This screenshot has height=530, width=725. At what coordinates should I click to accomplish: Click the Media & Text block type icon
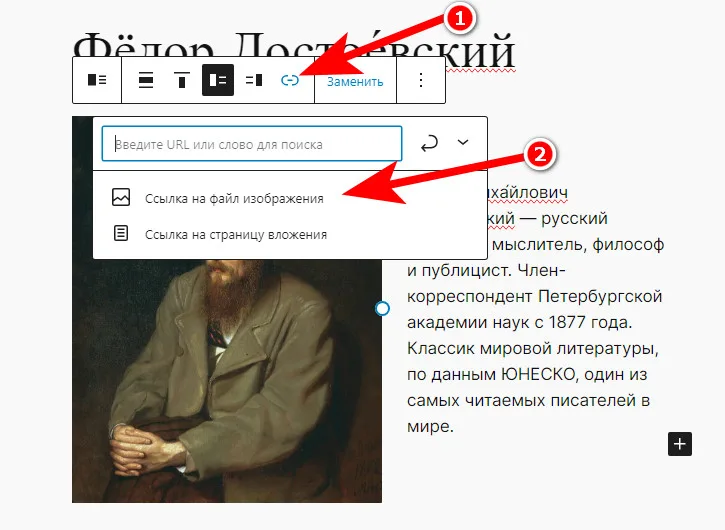pyautogui.click(x=97, y=80)
